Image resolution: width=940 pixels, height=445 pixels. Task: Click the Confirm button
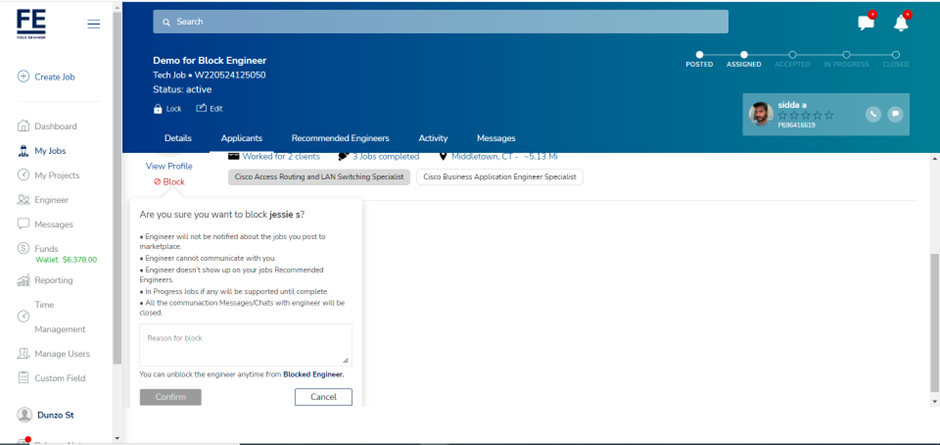click(170, 397)
